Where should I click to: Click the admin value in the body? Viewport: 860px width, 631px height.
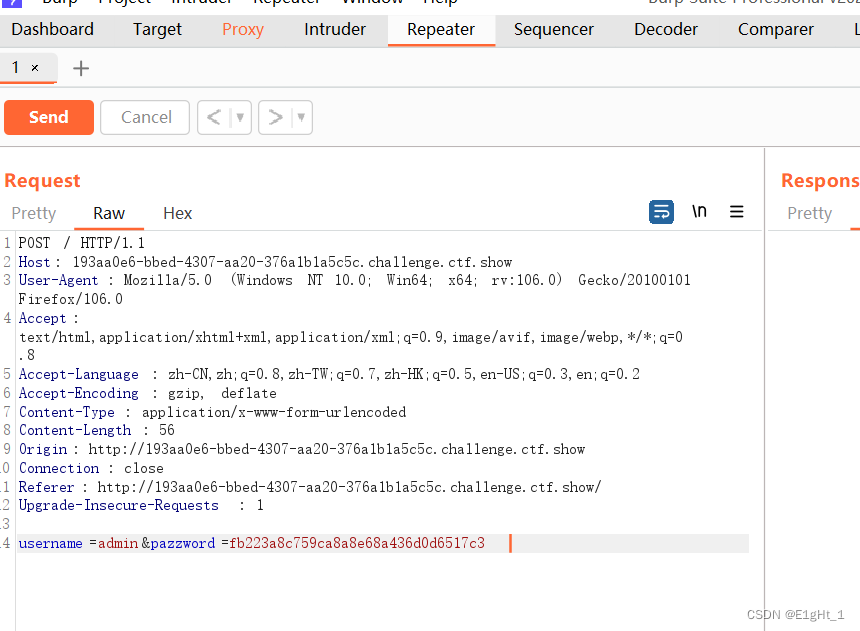click(x=118, y=543)
